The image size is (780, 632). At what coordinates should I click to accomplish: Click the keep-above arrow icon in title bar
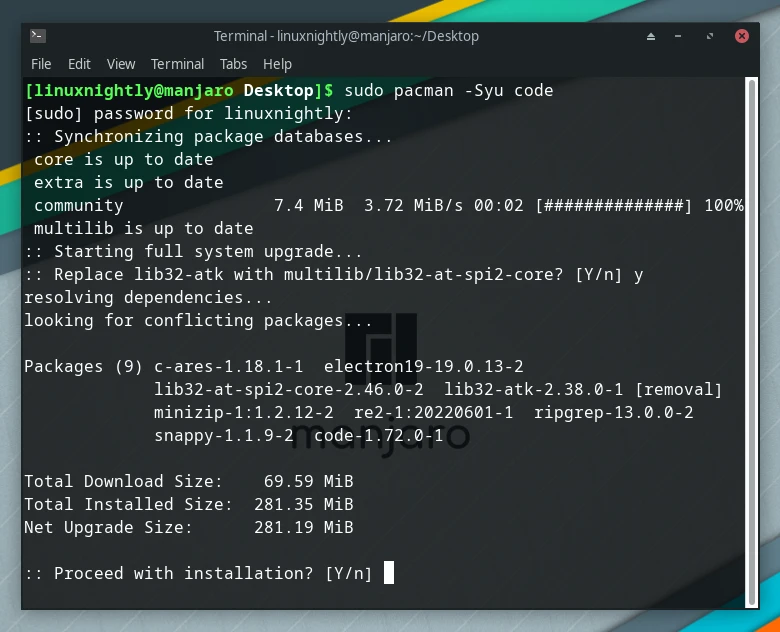click(651, 36)
